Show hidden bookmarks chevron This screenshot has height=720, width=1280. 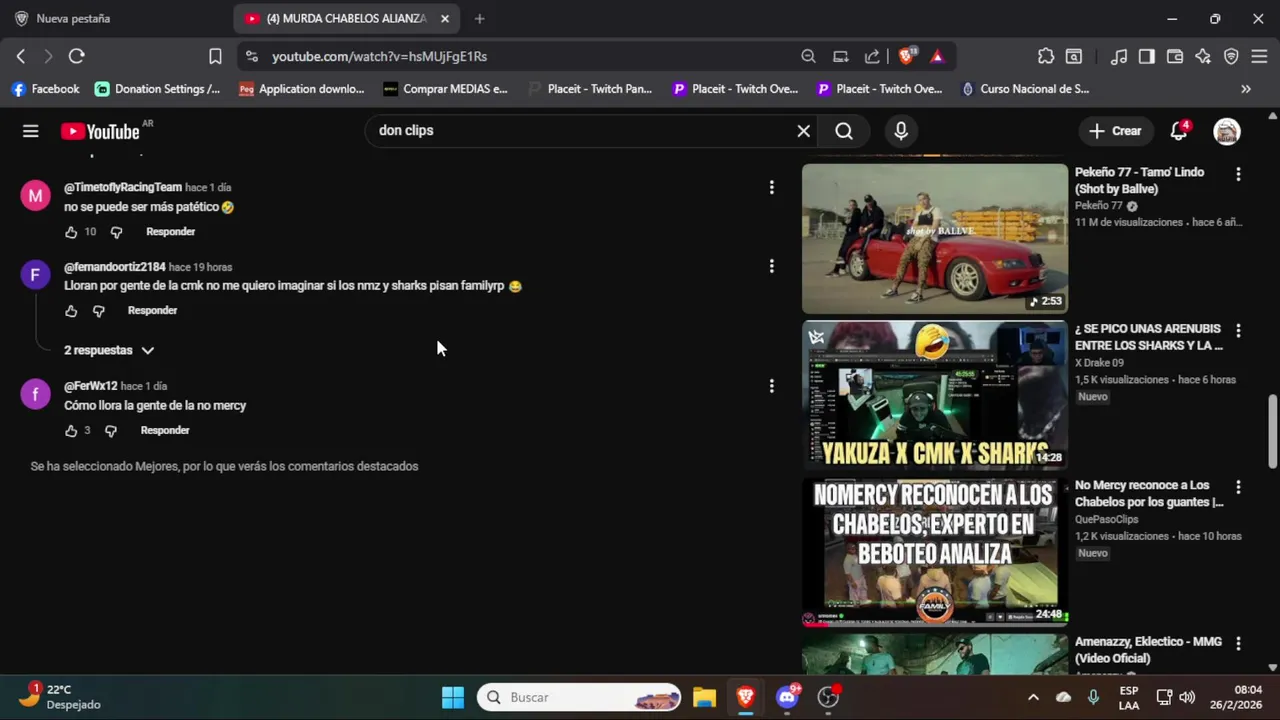point(1246,89)
